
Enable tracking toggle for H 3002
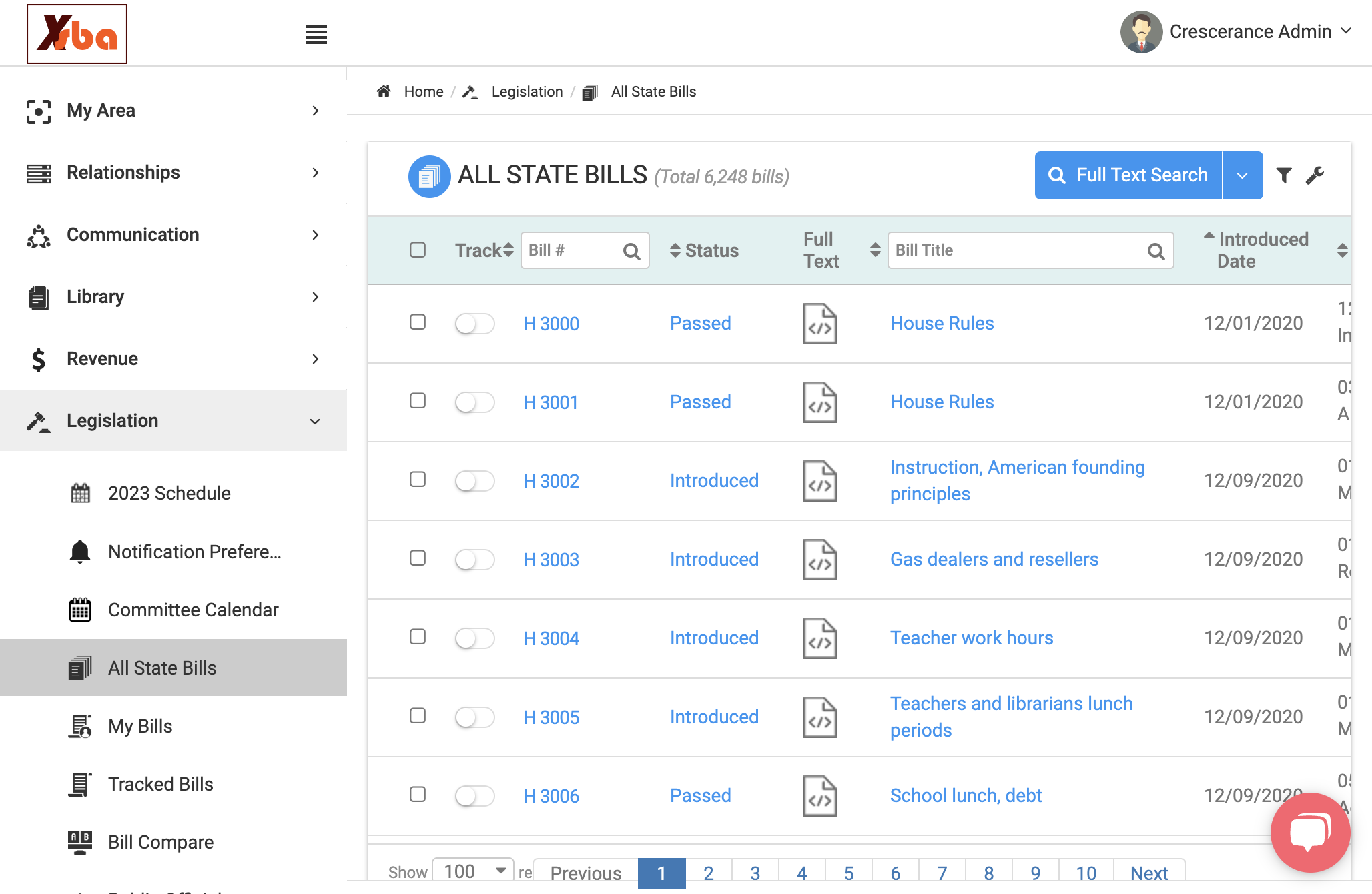474,481
